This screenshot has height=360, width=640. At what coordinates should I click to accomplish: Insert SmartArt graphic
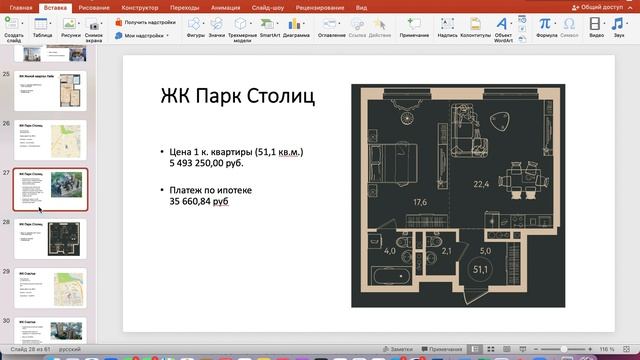267,24
